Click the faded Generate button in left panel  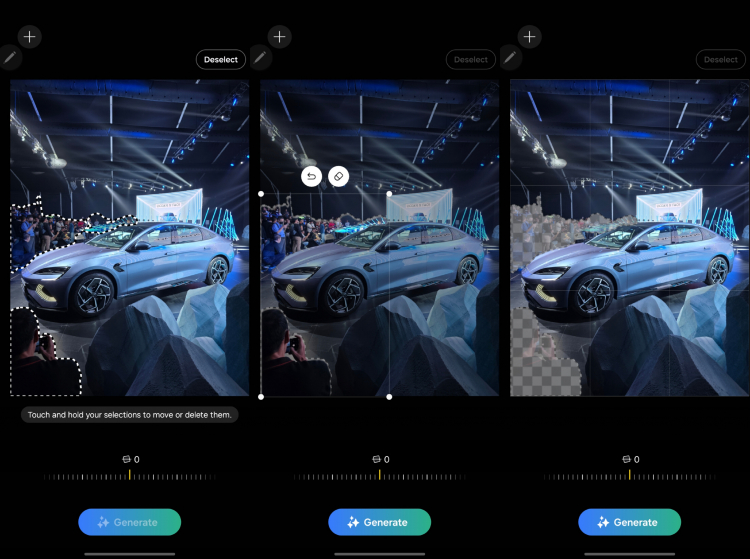[130, 522]
